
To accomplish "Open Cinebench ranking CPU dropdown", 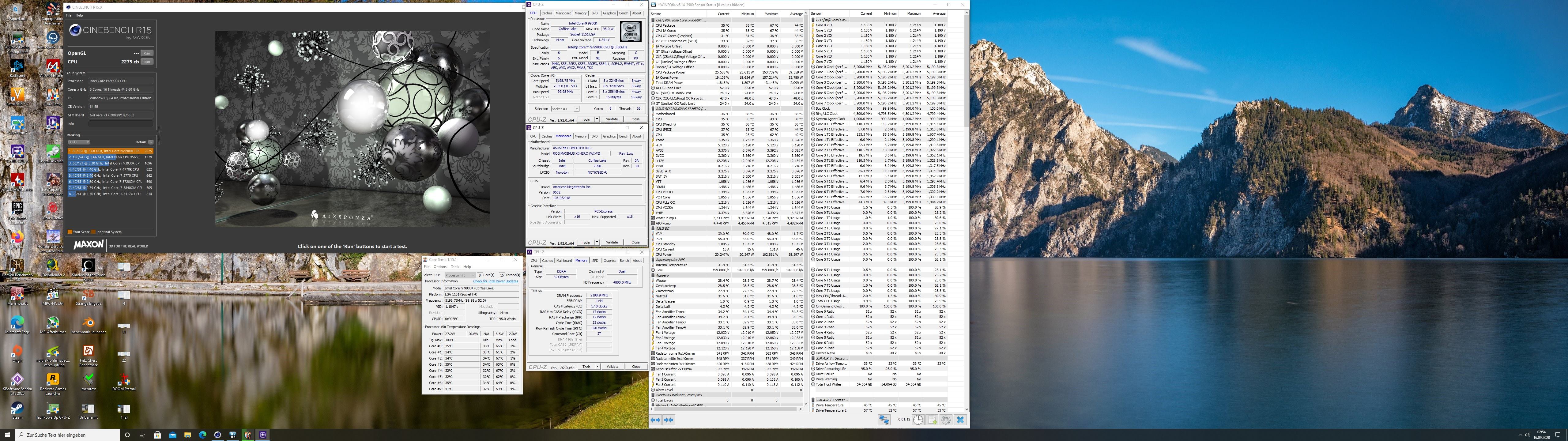I will coord(78,142).
